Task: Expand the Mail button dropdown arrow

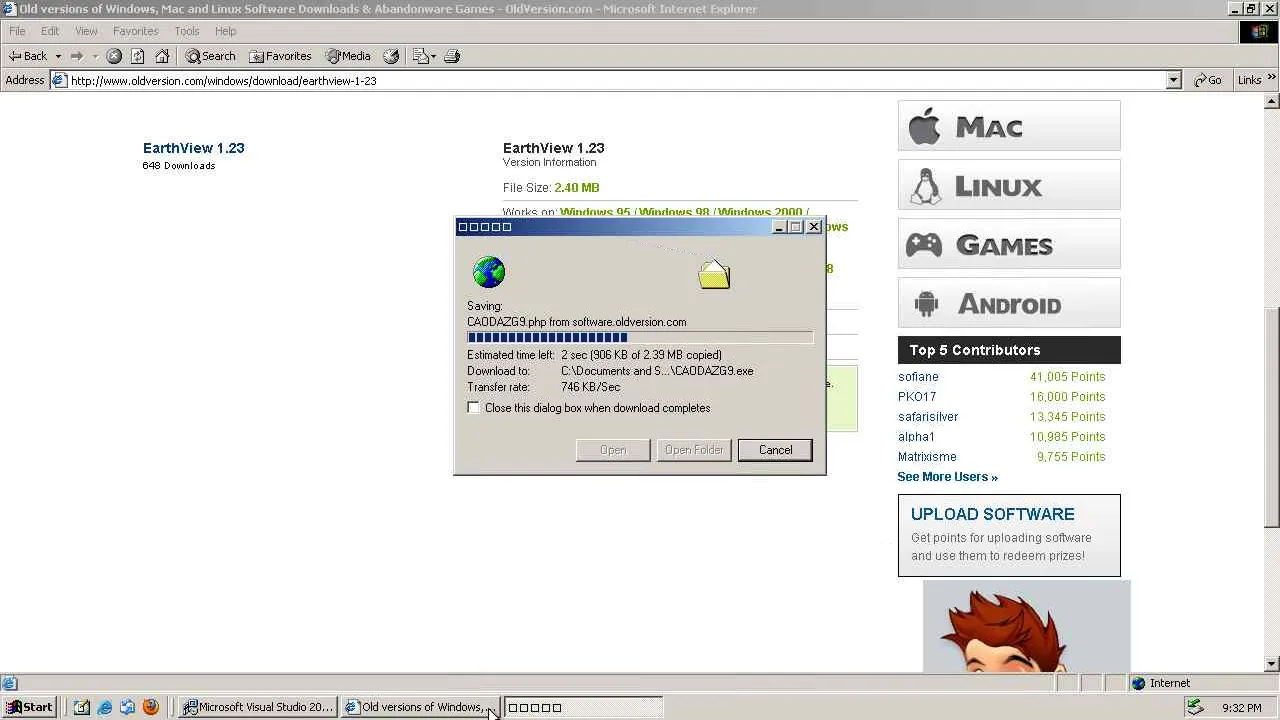Action: 433,56
